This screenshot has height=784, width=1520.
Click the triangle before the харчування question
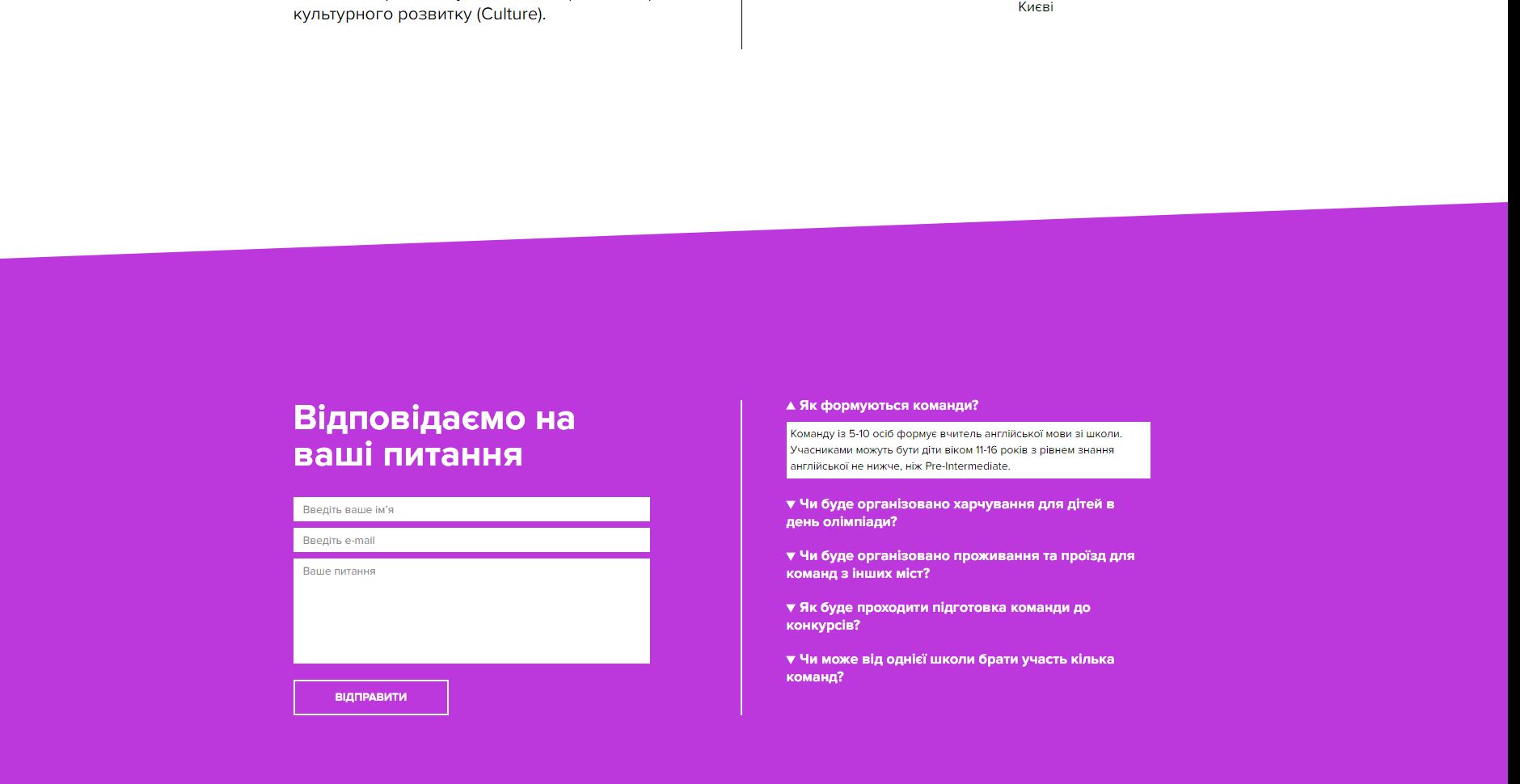[x=791, y=504]
